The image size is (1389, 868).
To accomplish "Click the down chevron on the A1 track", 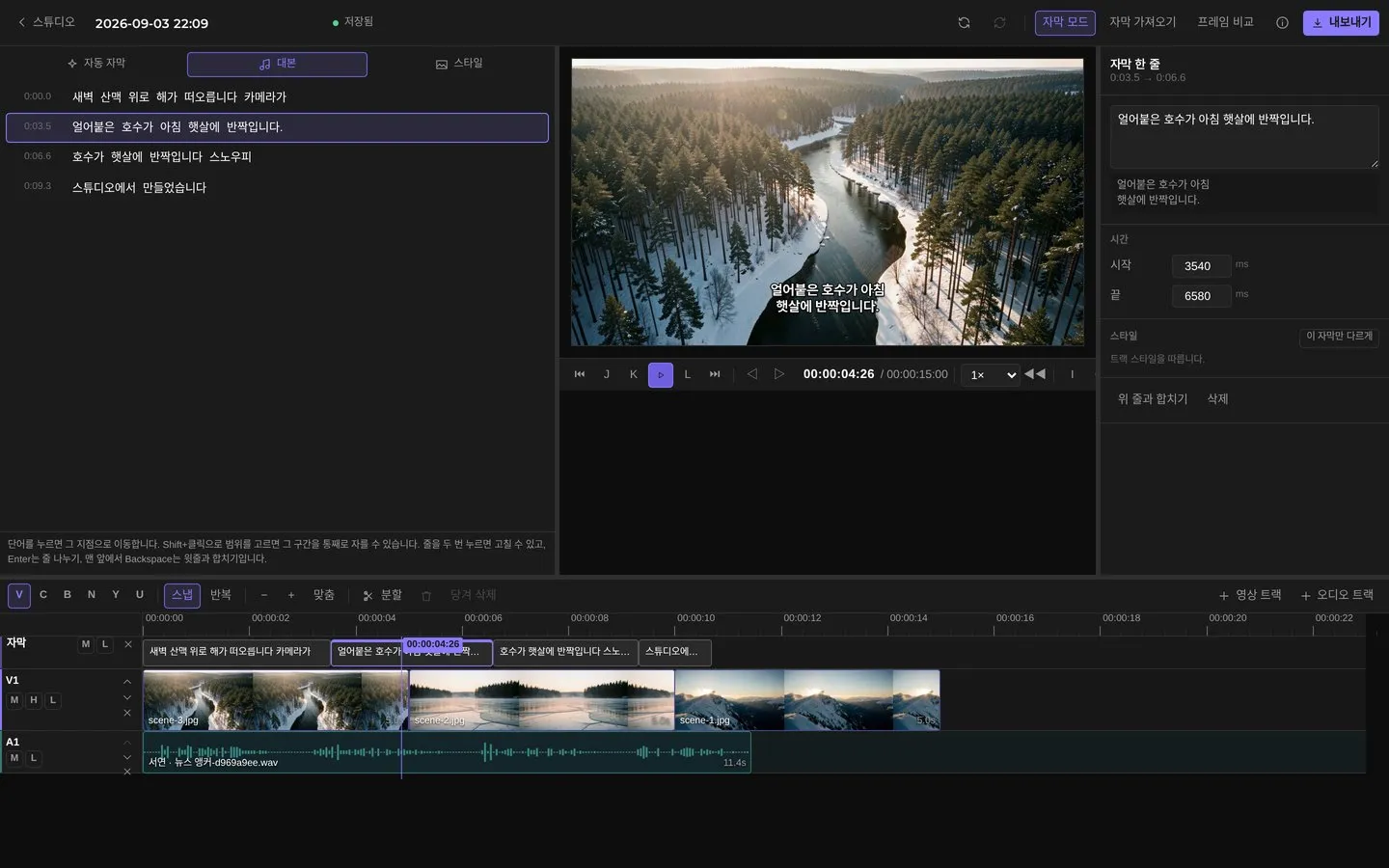I will (127, 757).
